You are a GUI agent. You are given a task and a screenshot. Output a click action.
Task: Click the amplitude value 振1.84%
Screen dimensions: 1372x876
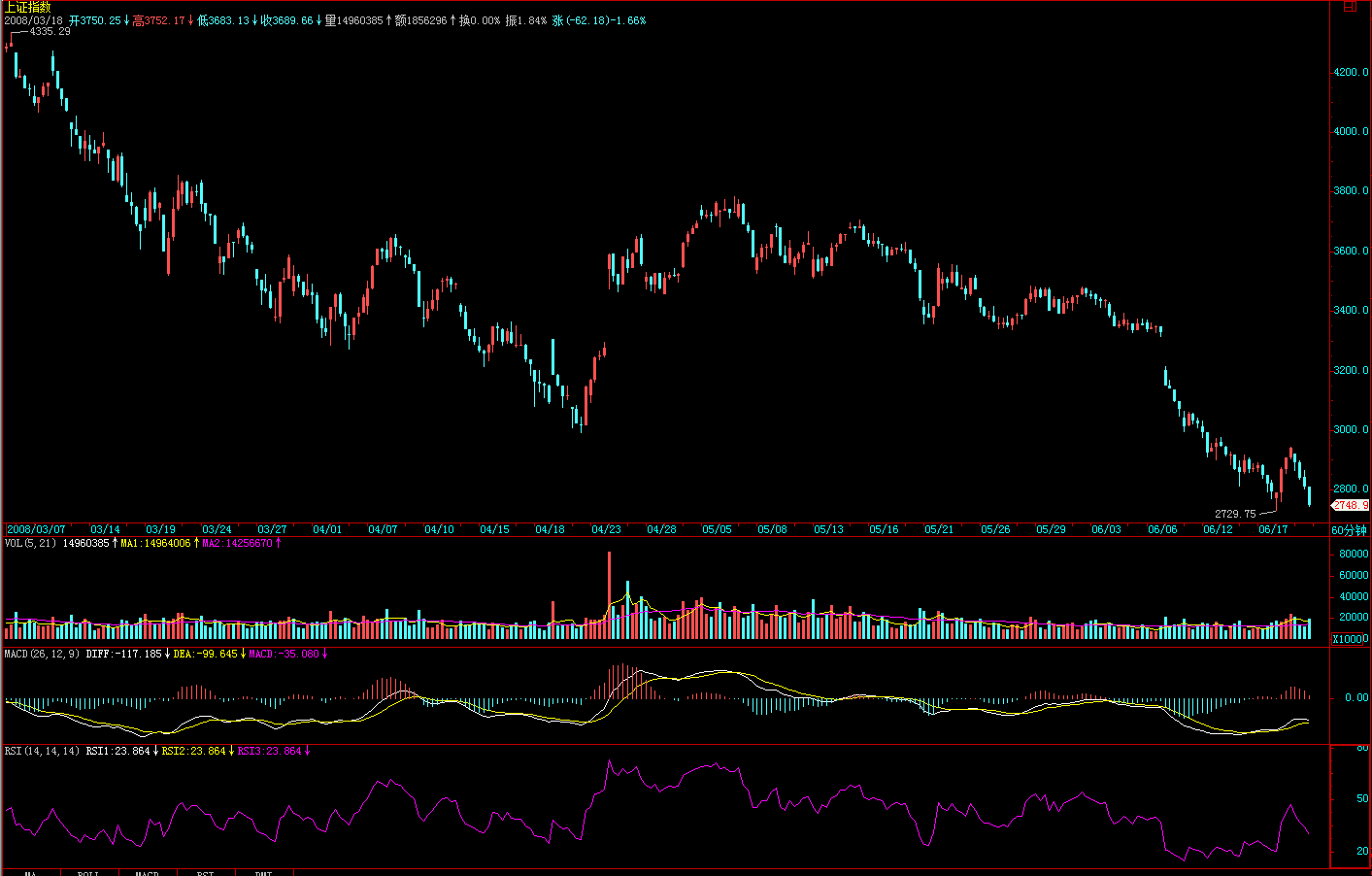click(x=525, y=20)
